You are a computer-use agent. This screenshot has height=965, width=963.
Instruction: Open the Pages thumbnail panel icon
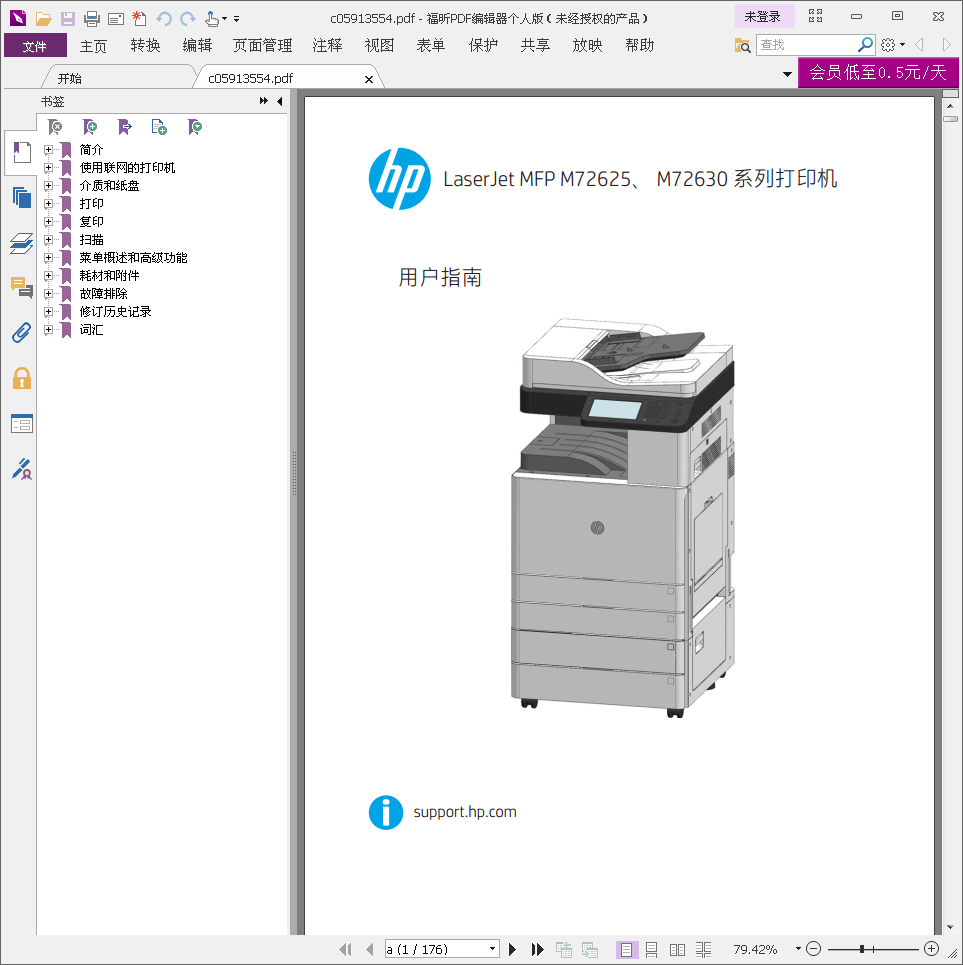[22, 198]
